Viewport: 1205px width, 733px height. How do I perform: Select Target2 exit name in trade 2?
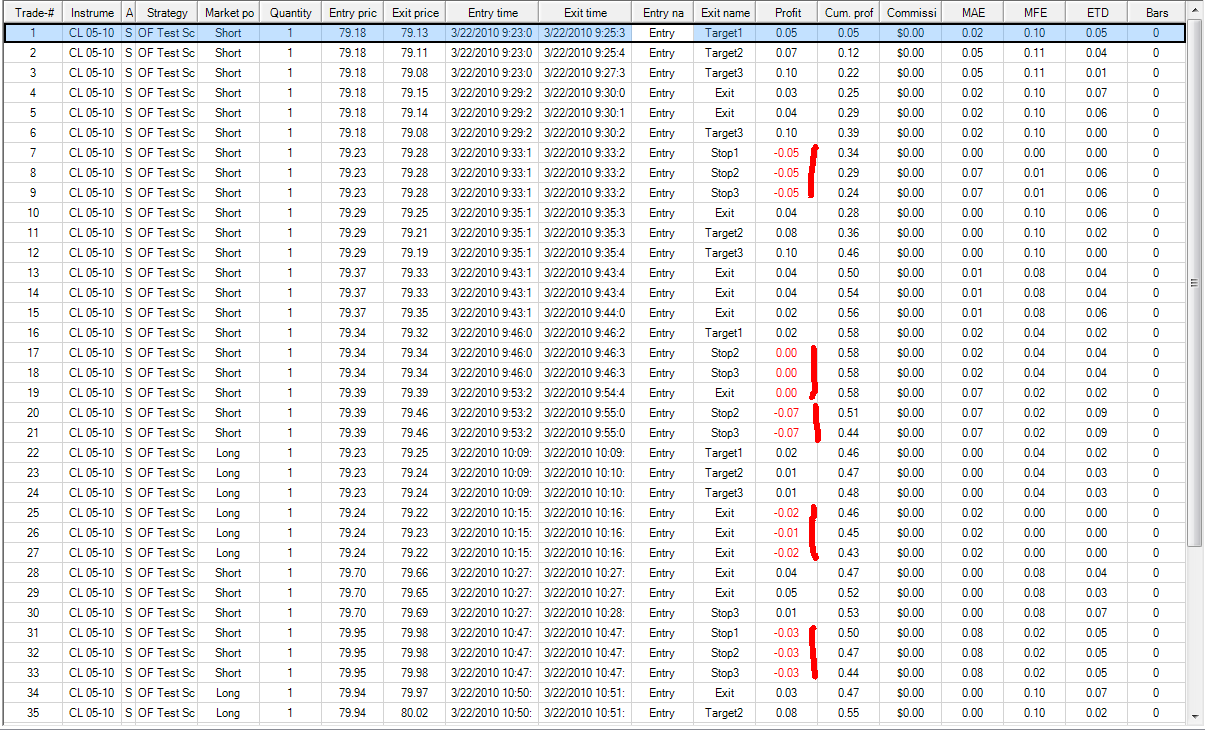click(x=725, y=53)
